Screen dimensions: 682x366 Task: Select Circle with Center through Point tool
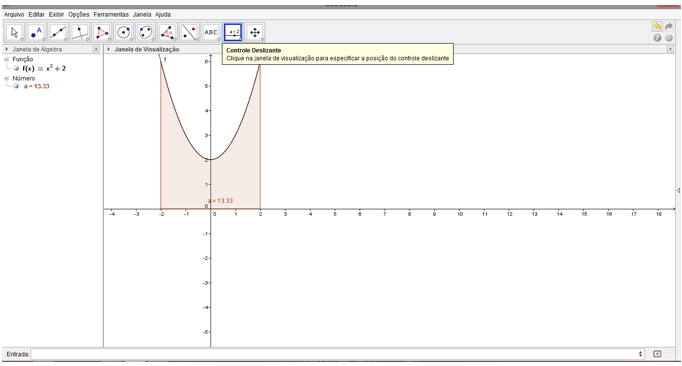coord(124,32)
